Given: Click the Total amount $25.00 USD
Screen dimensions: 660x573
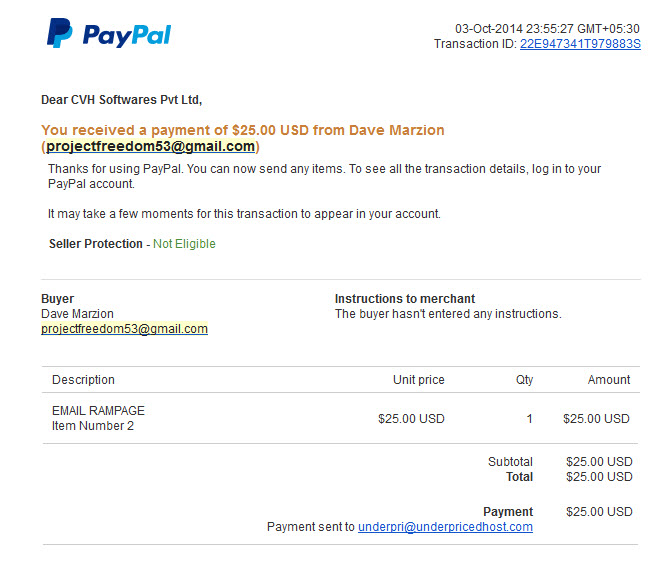Looking at the screenshot, I should coord(599,477).
